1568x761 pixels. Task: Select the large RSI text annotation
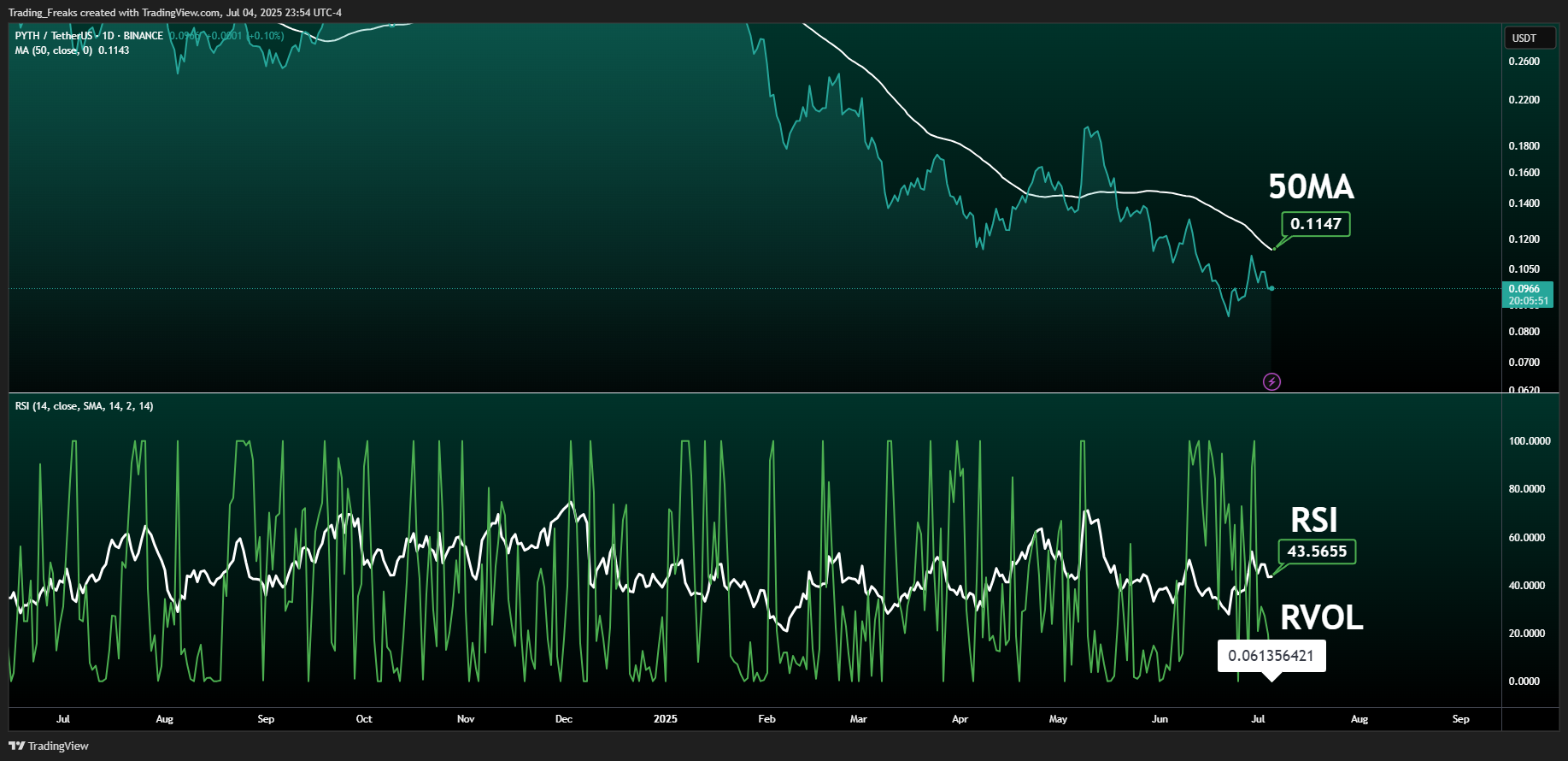click(1313, 520)
